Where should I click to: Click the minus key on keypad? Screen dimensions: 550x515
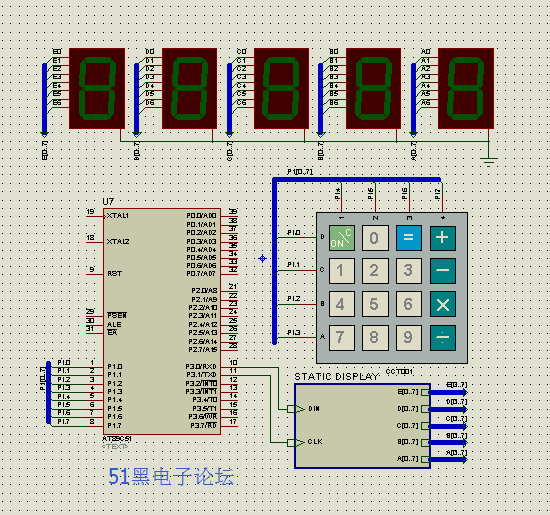[443, 271]
